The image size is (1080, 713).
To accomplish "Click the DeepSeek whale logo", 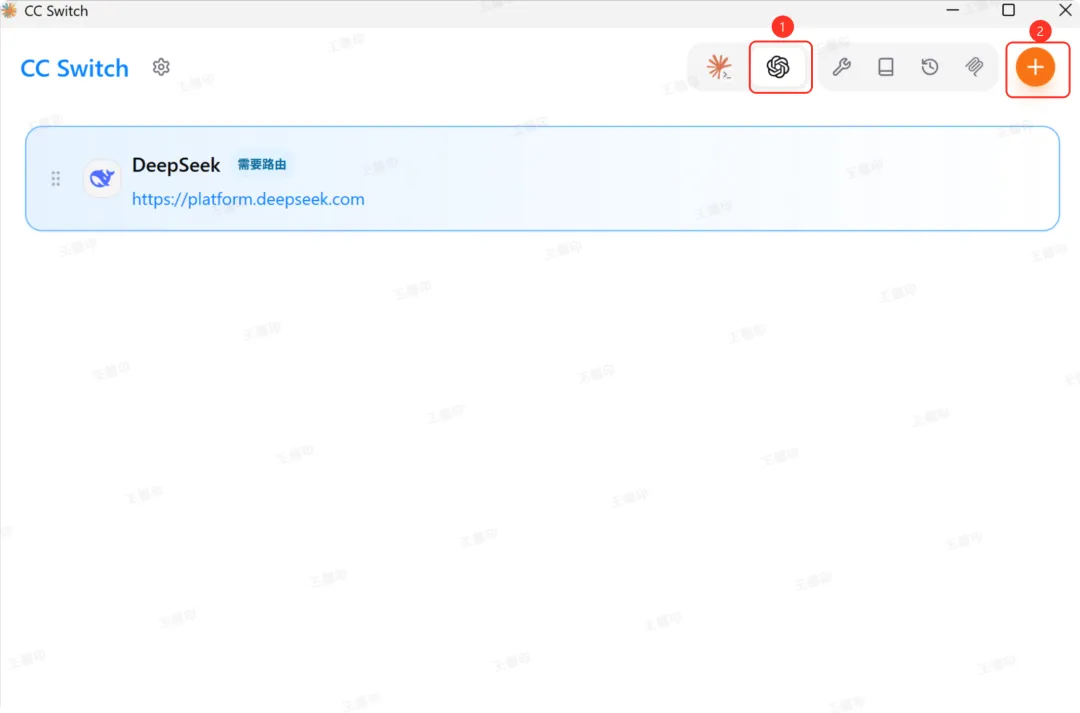I will click(102, 178).
